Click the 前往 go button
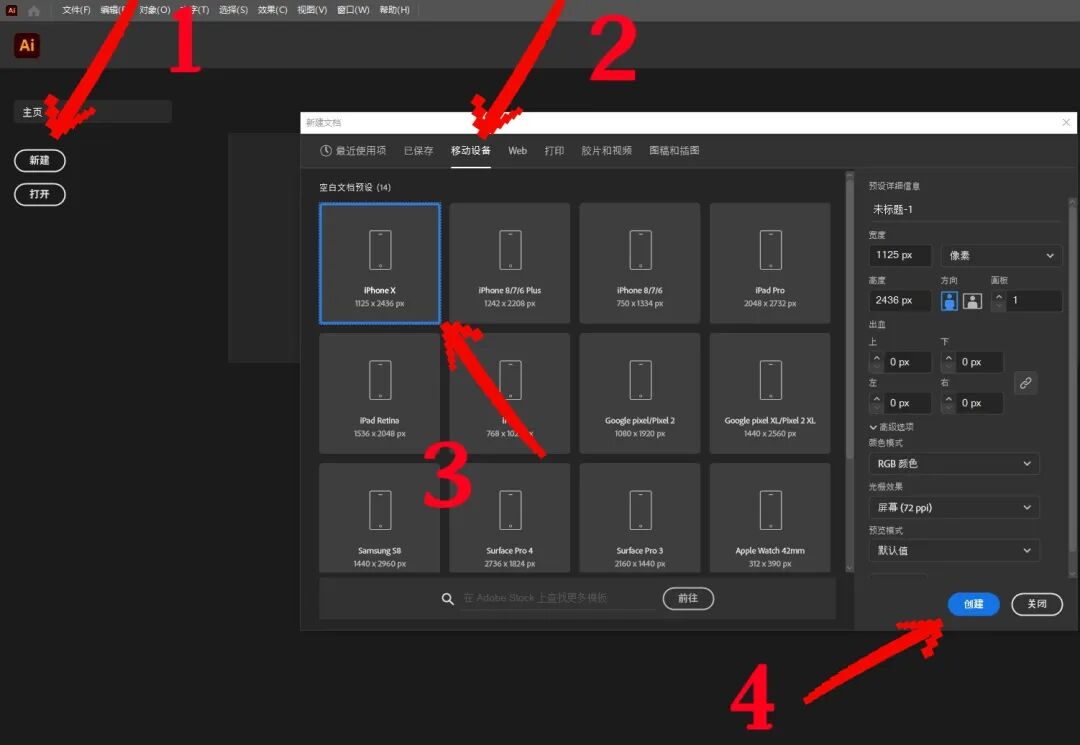Screen dimensions: 1080x745 coord(688,598)
